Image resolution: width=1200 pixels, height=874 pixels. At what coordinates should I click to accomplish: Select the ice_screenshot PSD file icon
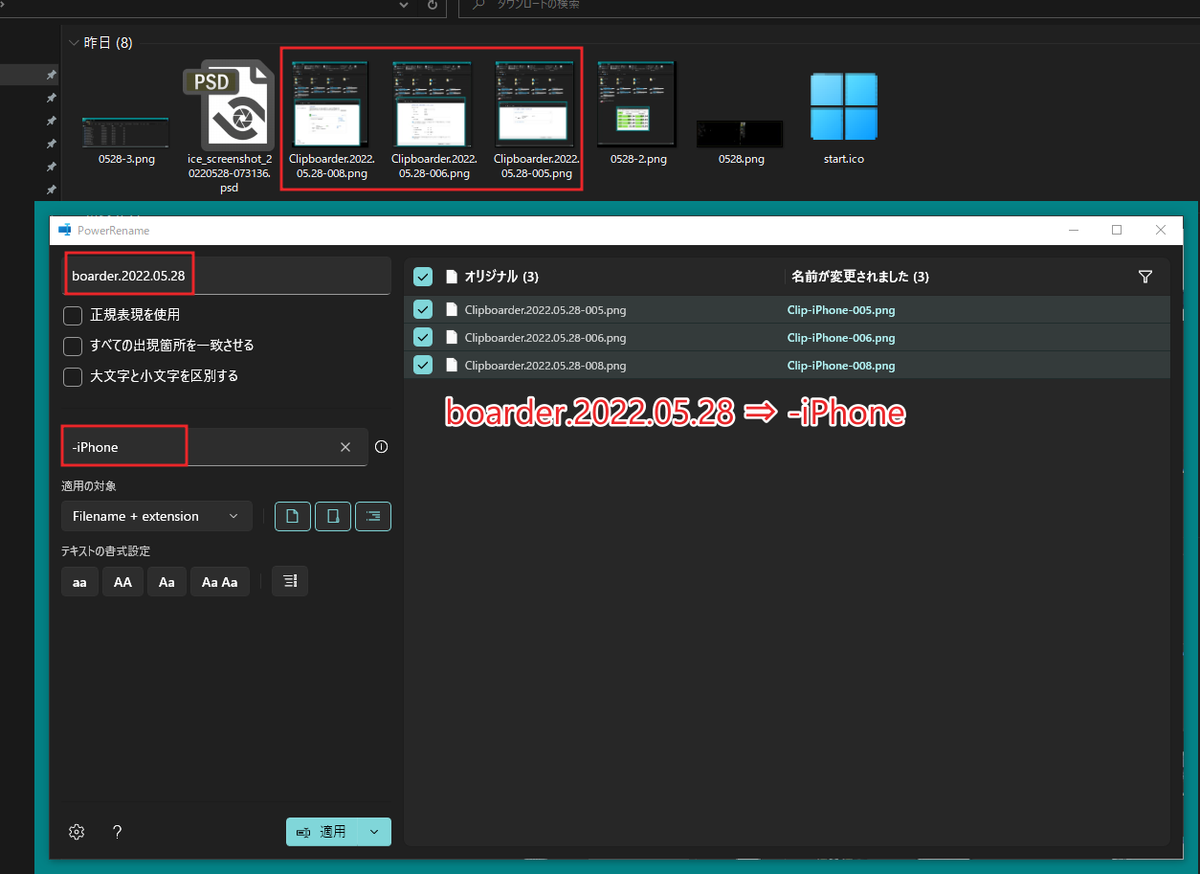229,105
